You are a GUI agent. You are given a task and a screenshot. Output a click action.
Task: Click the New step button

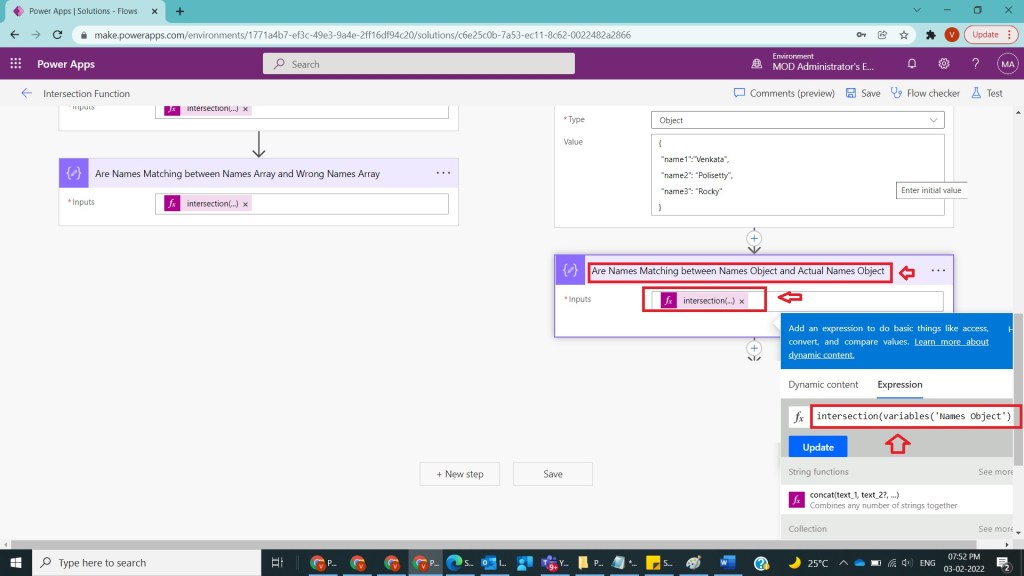point(459,474)
